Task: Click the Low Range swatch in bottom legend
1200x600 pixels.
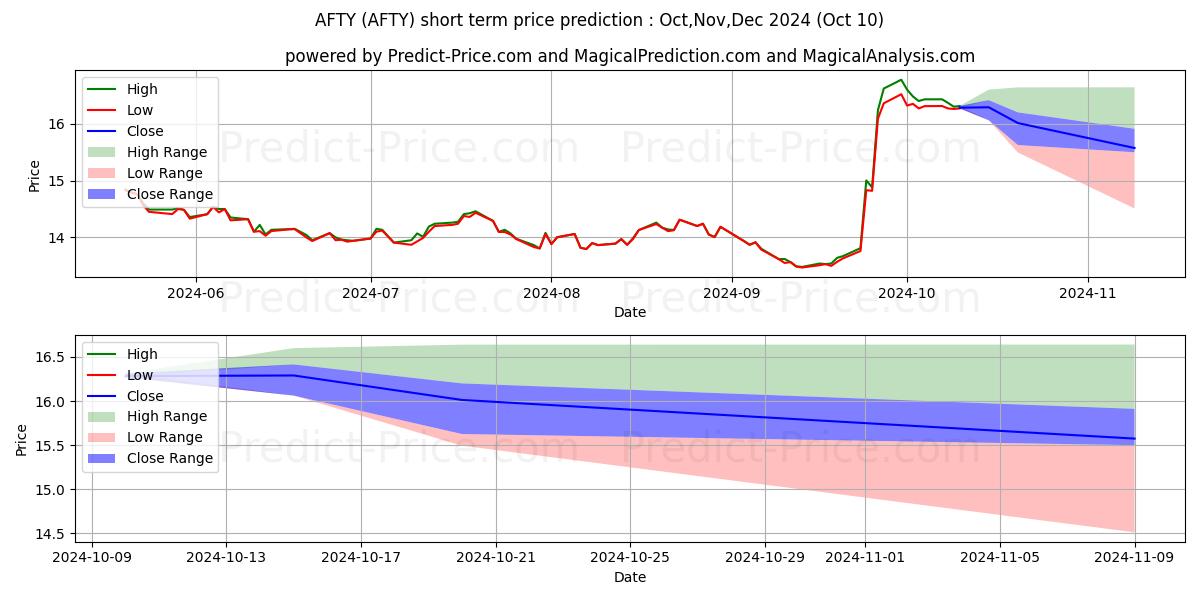Action: click(104, 437)
